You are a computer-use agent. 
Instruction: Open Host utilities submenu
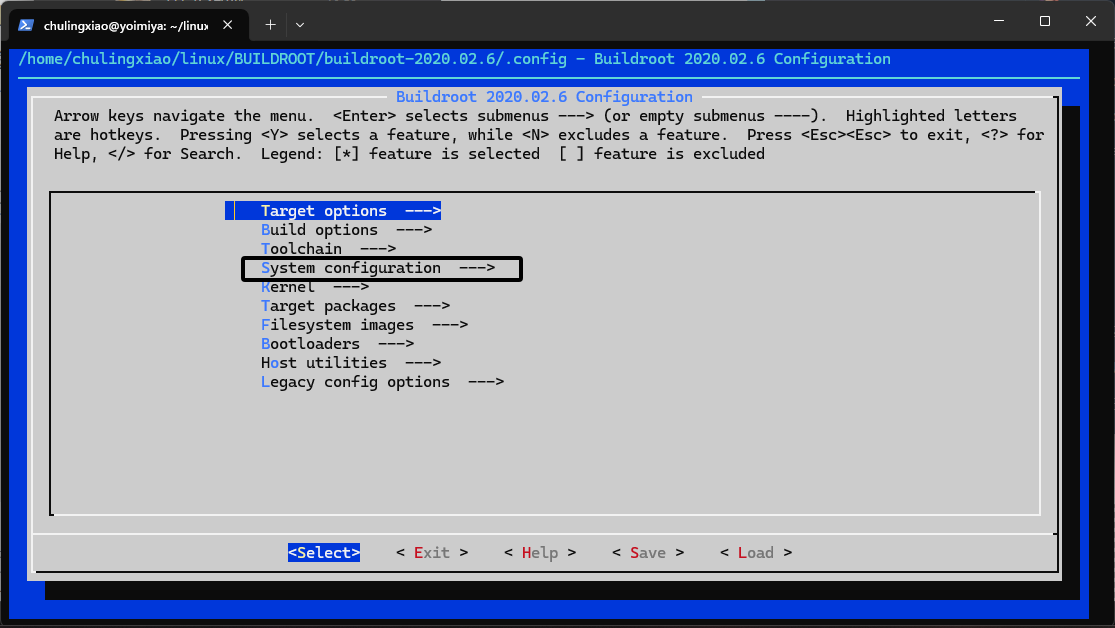click(351, 363)
